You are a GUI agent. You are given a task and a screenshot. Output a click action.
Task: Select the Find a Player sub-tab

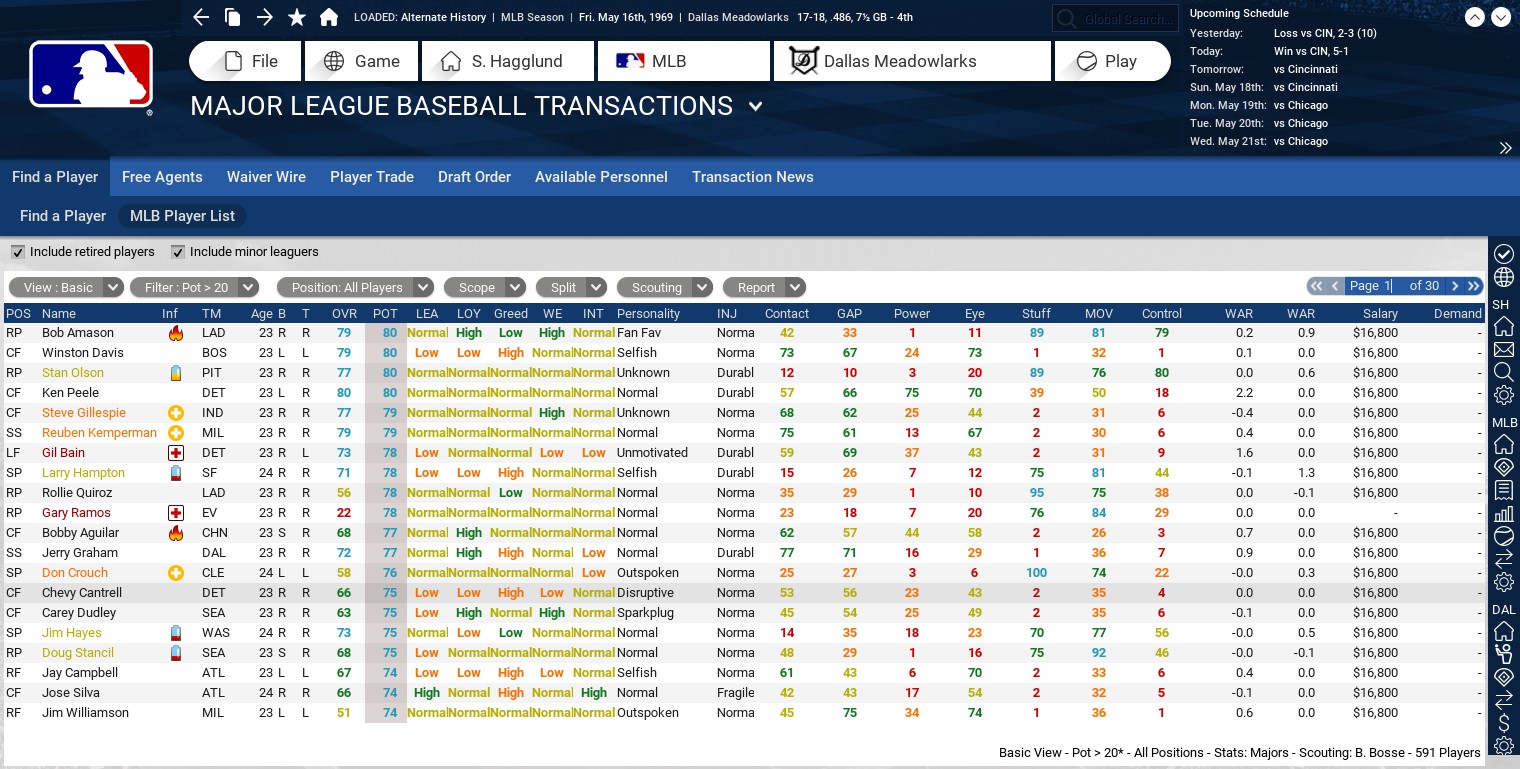[63, 216]
